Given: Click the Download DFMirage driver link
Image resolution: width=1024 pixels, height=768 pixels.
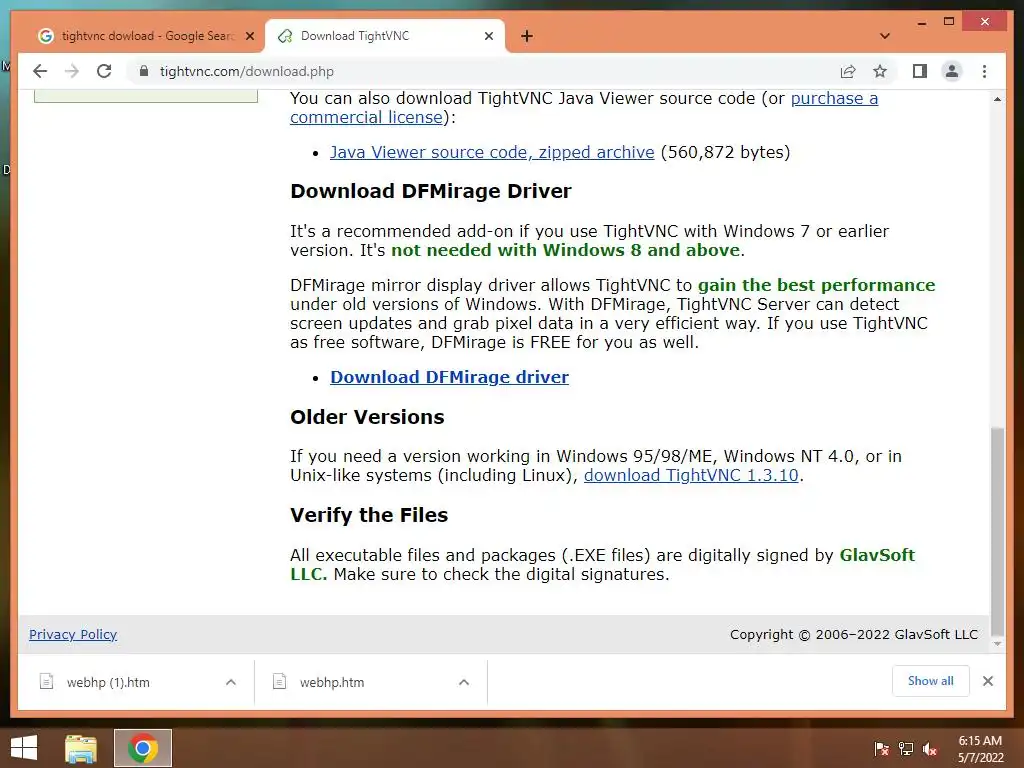Looking at the screenshot, I should tap(449, 377).
